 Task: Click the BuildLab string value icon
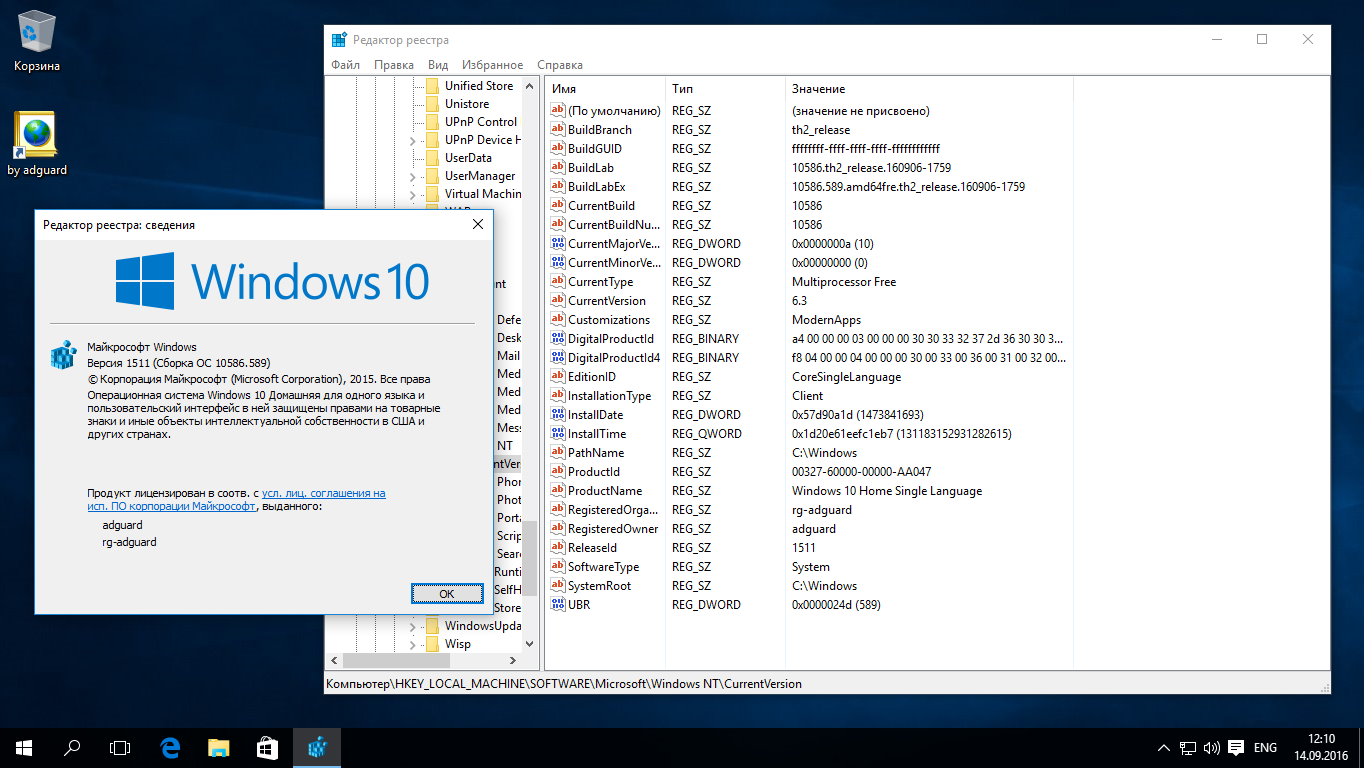pyautogui.click(x=558, y=168)
